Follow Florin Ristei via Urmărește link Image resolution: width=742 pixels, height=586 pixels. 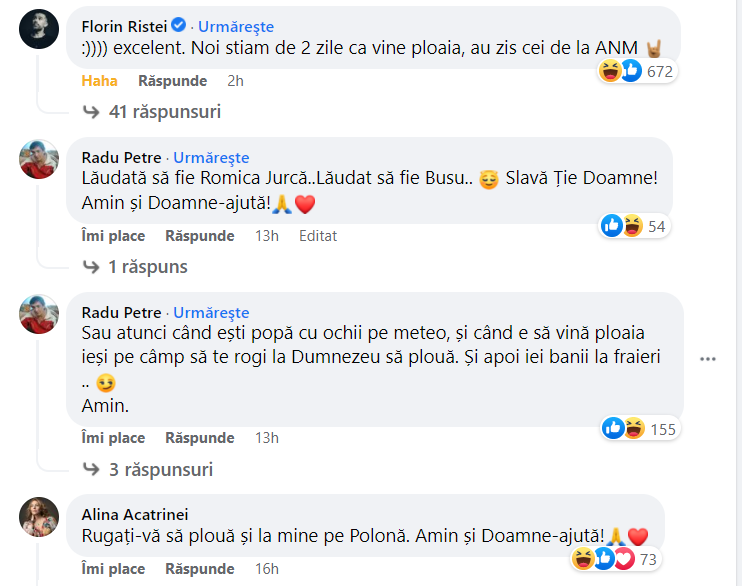236,27
